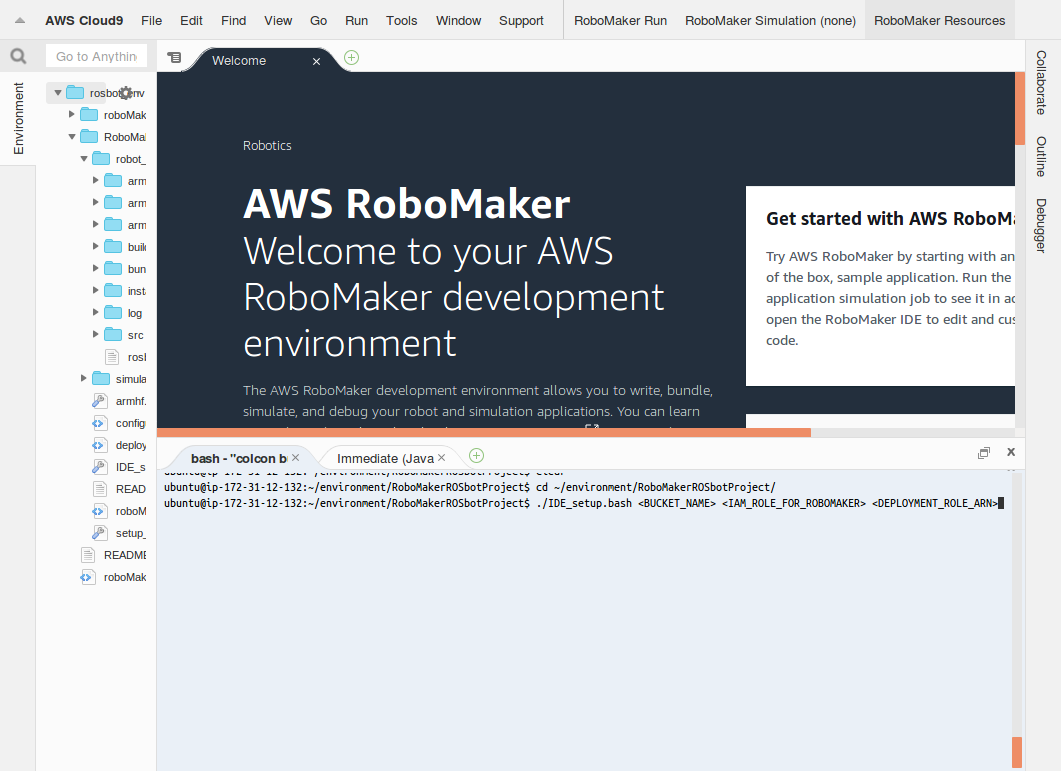
Task: Add a new terminal tab with the plus icon
Action: 476,456
